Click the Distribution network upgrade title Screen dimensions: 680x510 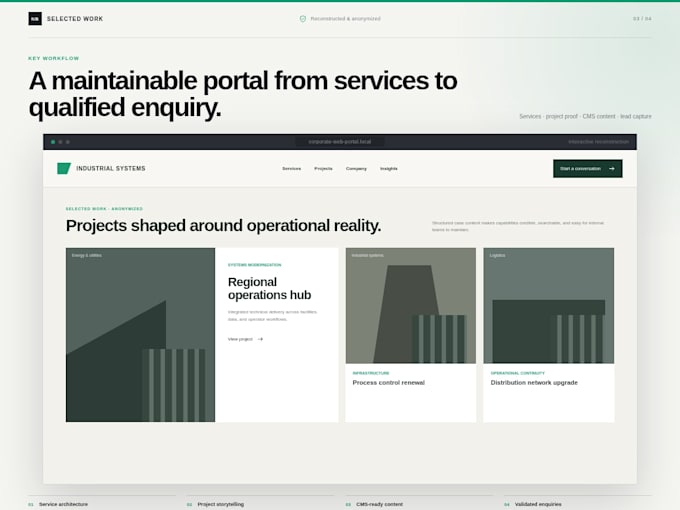pos(534,382)
